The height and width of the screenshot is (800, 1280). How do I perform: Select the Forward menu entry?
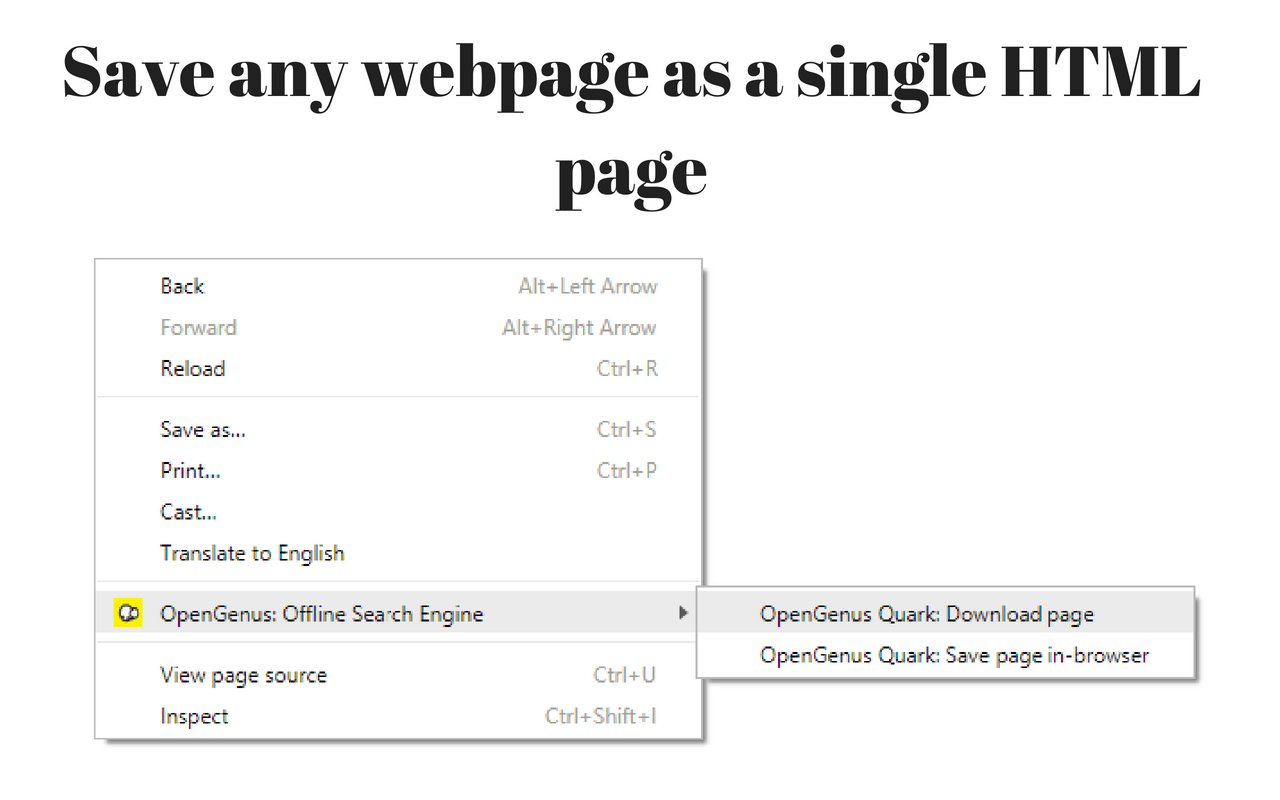point(398,328)
